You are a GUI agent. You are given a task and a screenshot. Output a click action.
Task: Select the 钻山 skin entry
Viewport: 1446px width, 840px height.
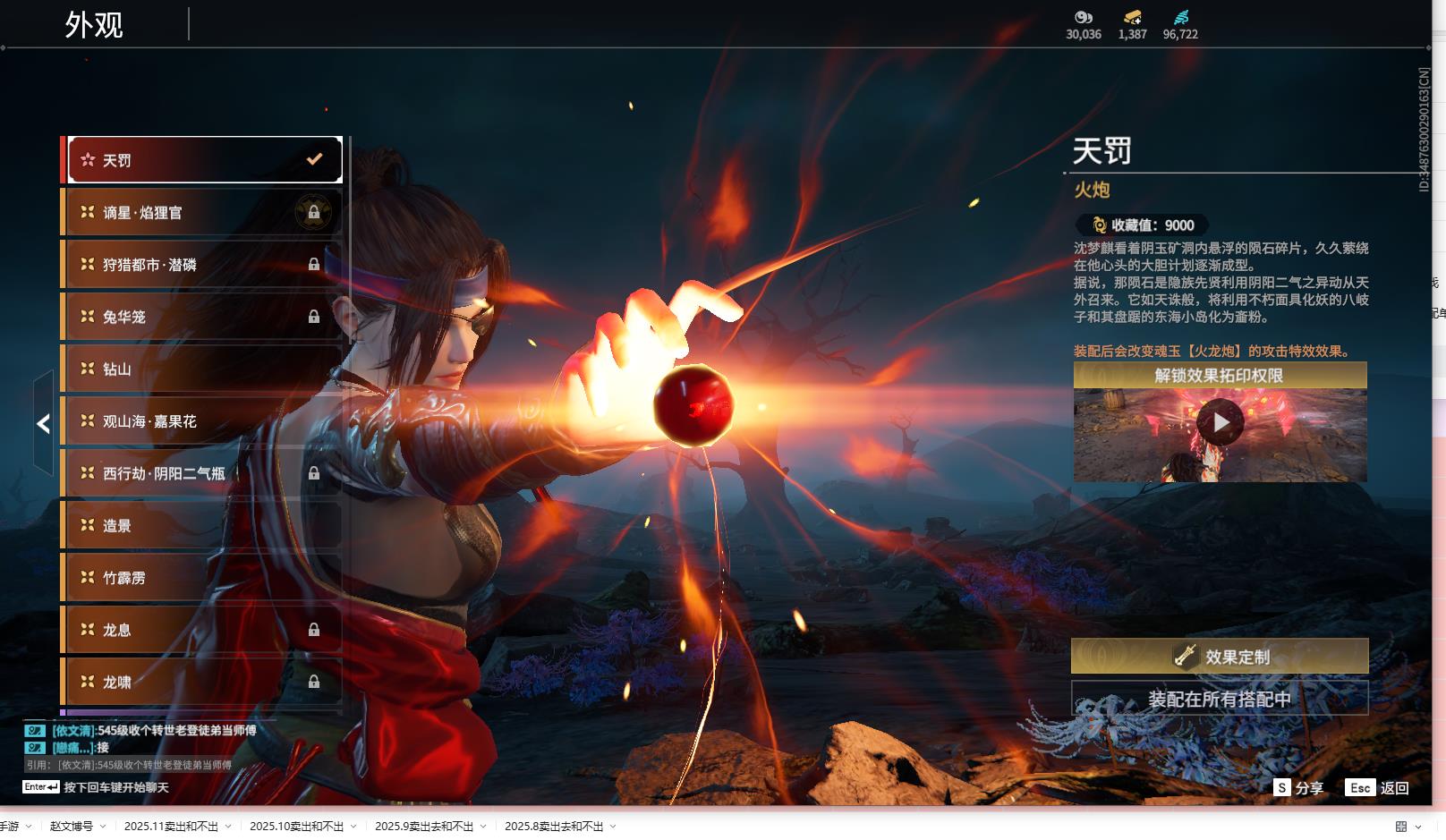pyautogui.click(x=205, y=369)
